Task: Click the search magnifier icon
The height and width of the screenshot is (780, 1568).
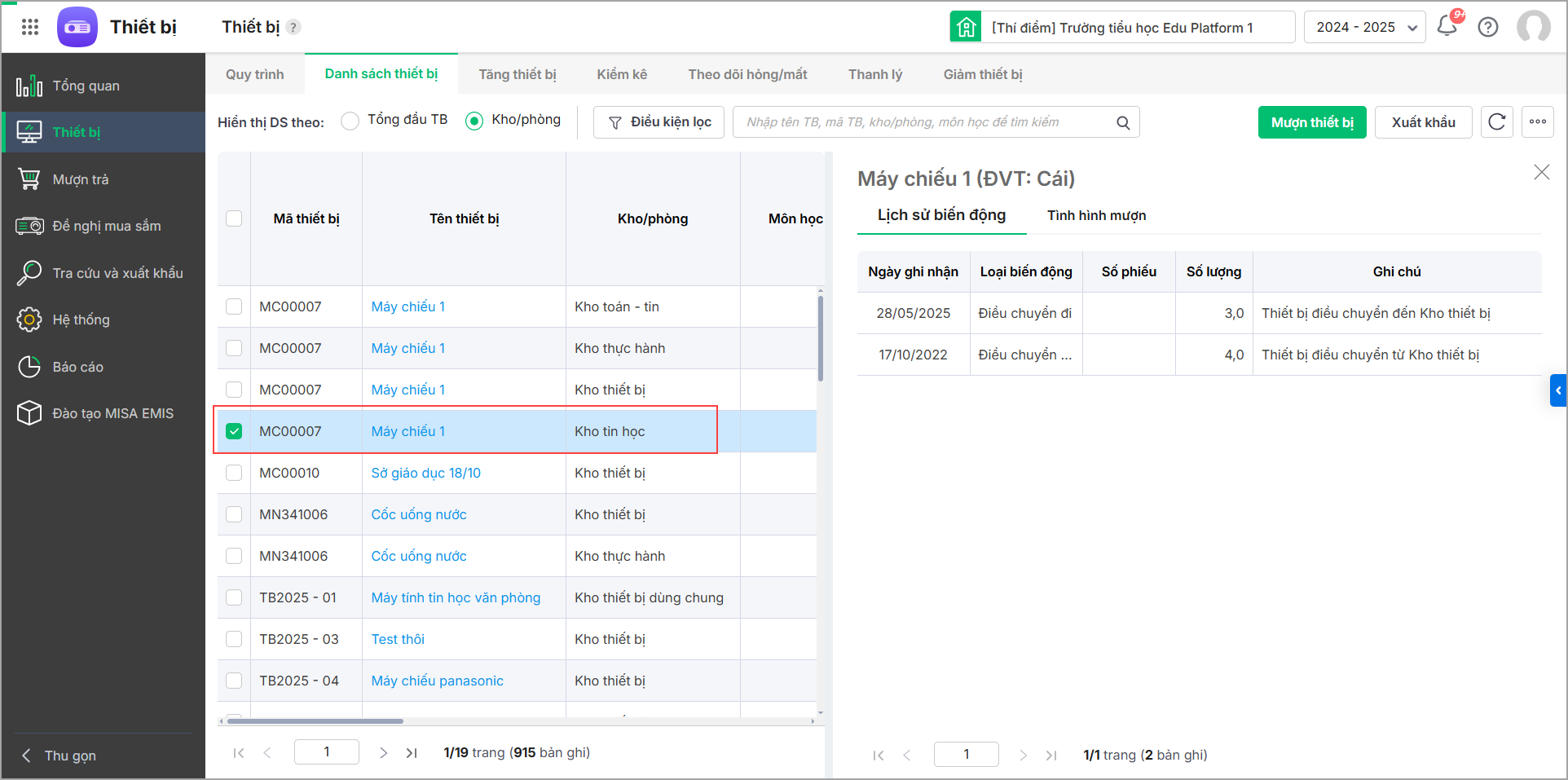Action: coord(1123,122)
